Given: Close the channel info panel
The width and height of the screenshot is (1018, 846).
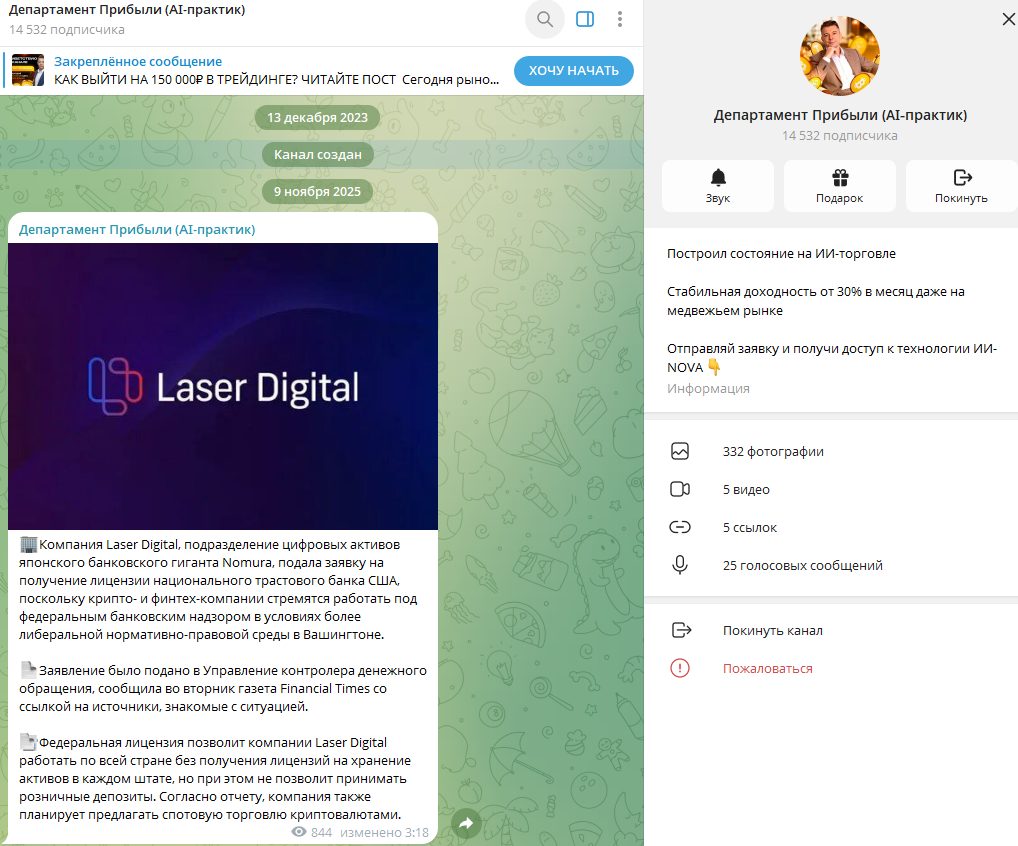Looking at the screenshot, I should (1008, 19).
